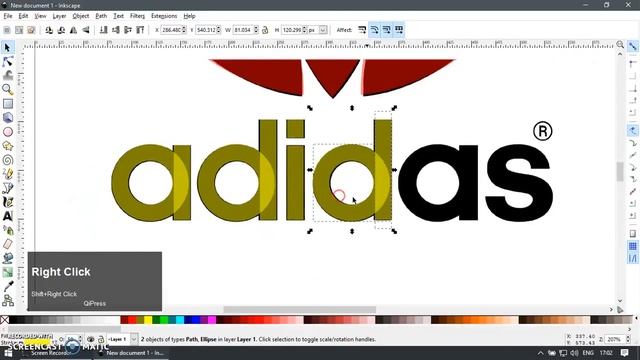Toggle Layer 1 lock icon
Image resolution: width=640 pixels, height=360 pixels.
(x=100, y=339)
